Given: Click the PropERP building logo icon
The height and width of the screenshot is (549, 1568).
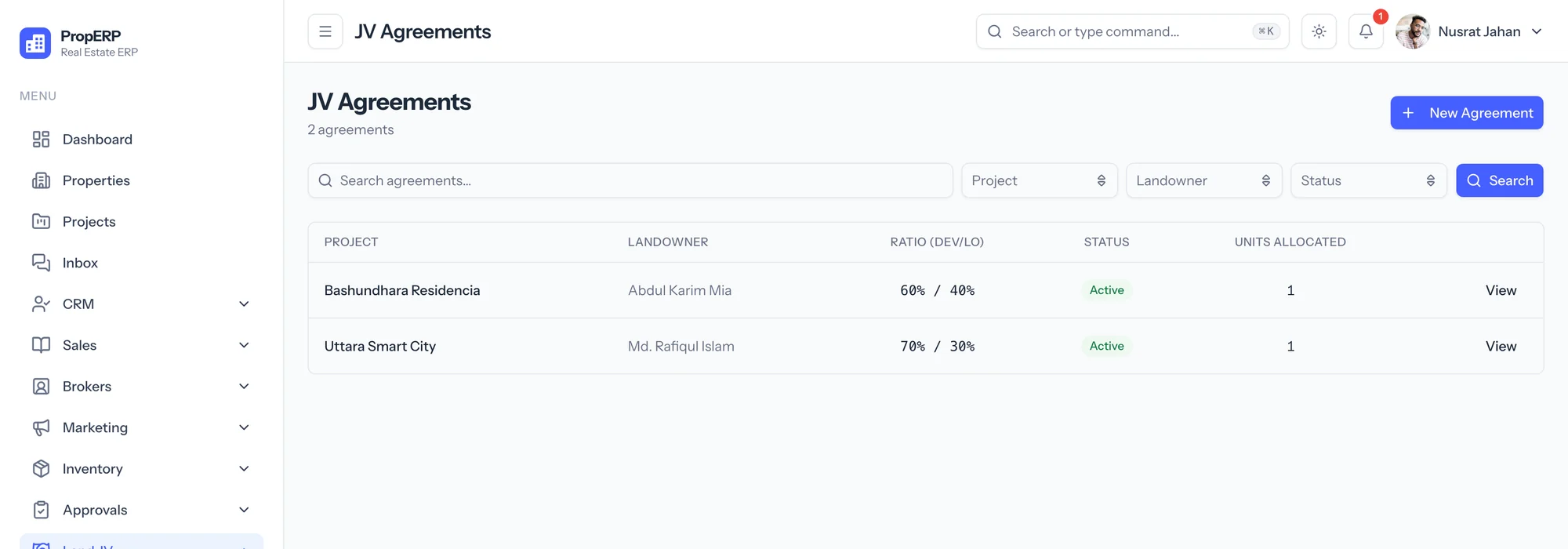Looking at the screenshot, I should tap(35, 43).
